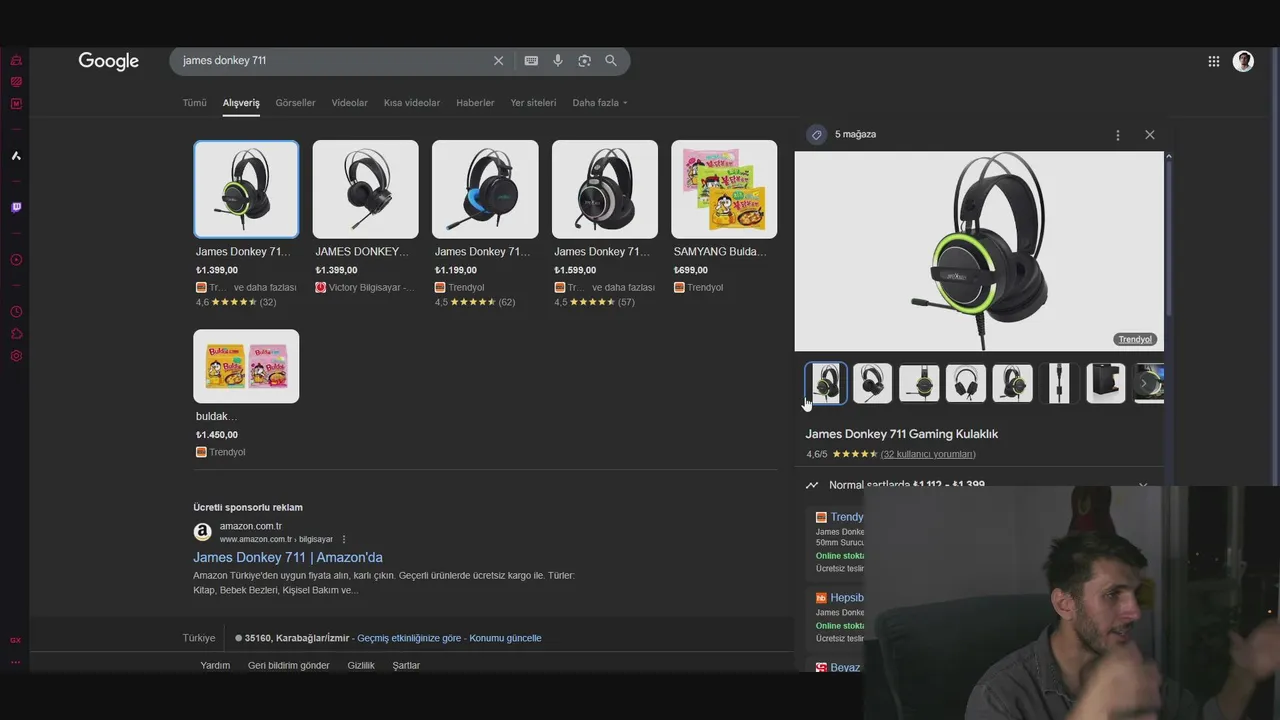Select the fourth front-view headphone thumbnail
Viewport: 1280px width, 720px height.
tap(966, 383)
